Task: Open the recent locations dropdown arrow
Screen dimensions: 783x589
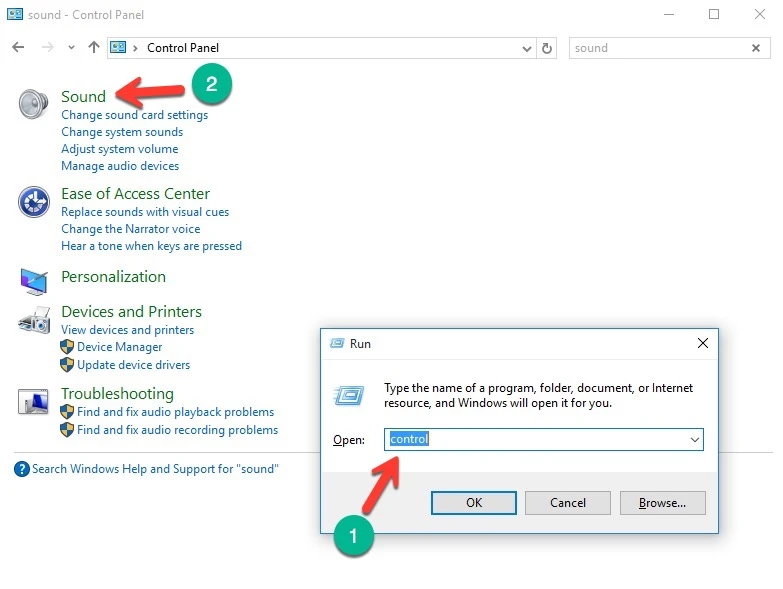Action: point(71,48)
